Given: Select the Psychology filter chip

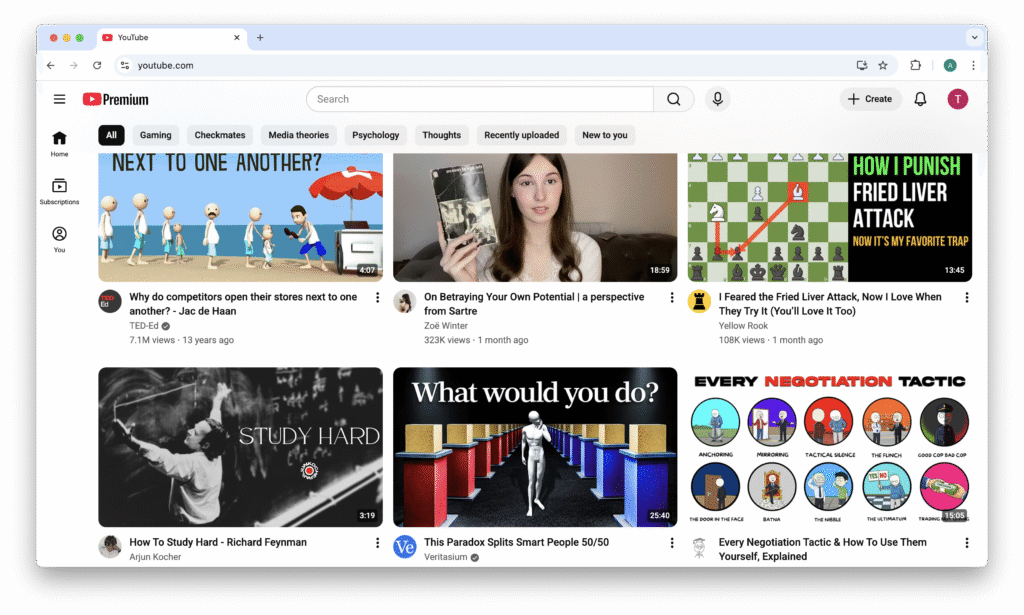Looking at the screenshot, I should click(375, 135).
